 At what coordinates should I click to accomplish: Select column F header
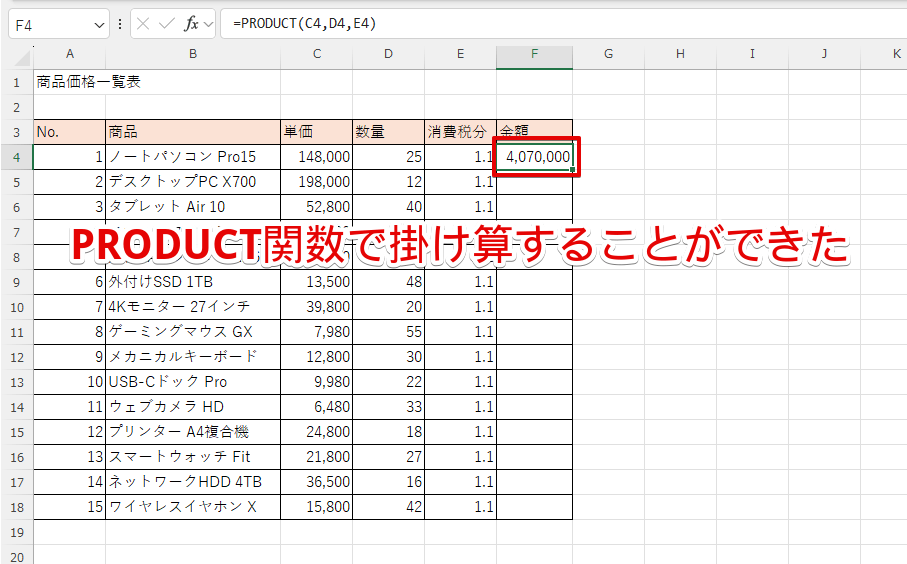(534, 54)
